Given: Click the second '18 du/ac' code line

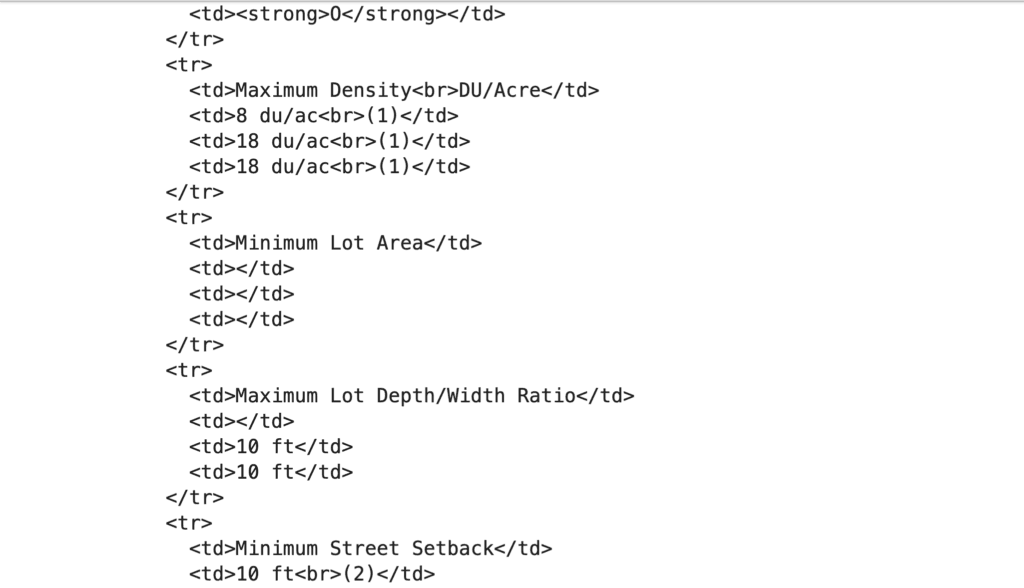Looking at the screenshot, I should [330, 167].
